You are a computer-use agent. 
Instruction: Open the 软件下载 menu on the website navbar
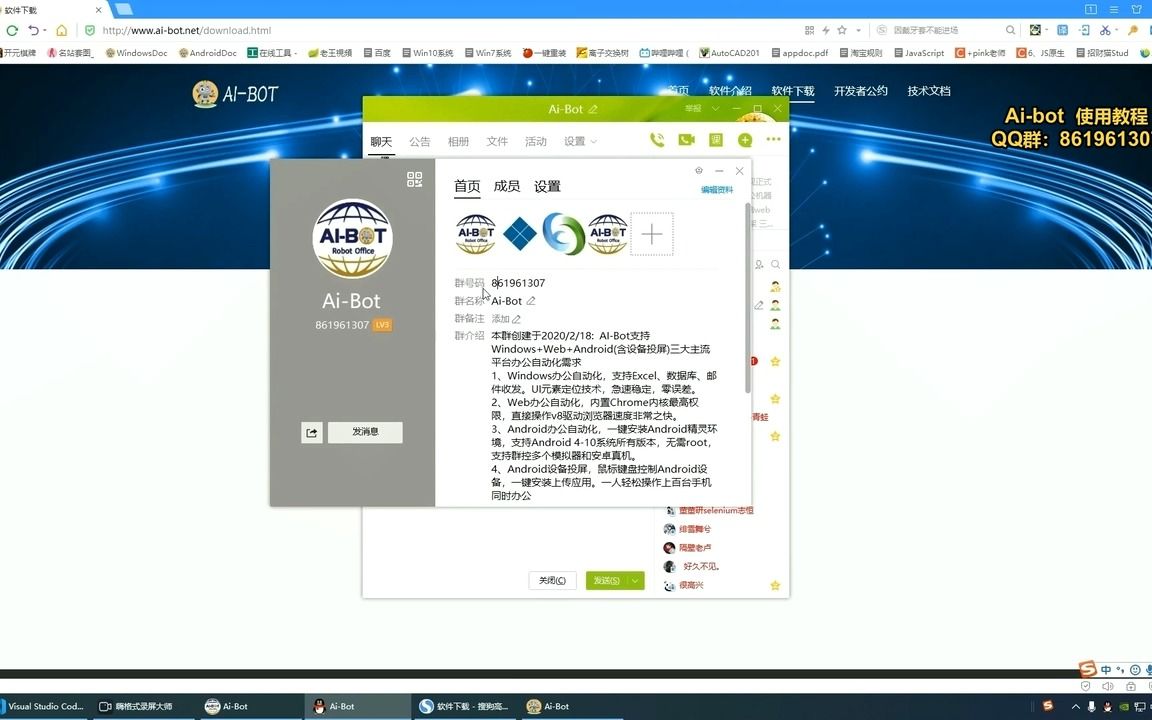(x=793, y=90)
